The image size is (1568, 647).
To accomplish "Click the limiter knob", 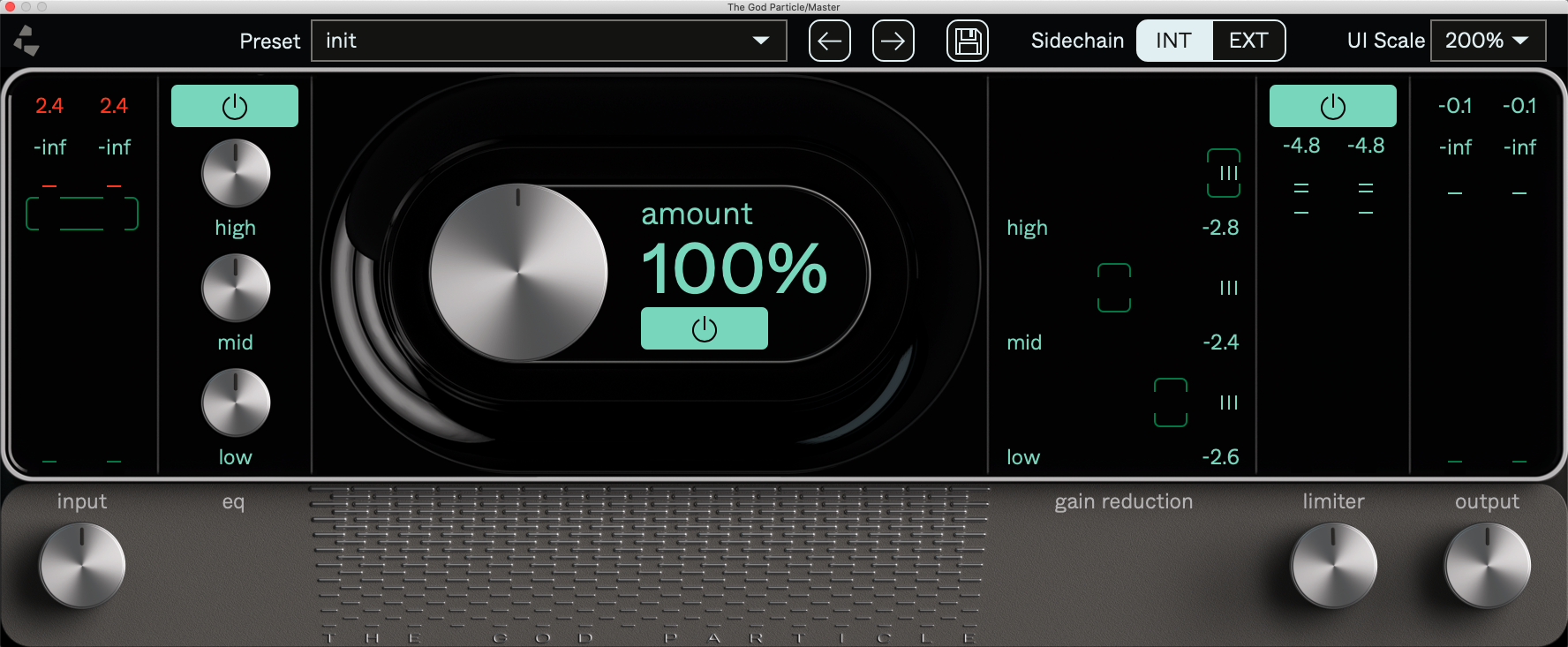I will point(1334,565).
